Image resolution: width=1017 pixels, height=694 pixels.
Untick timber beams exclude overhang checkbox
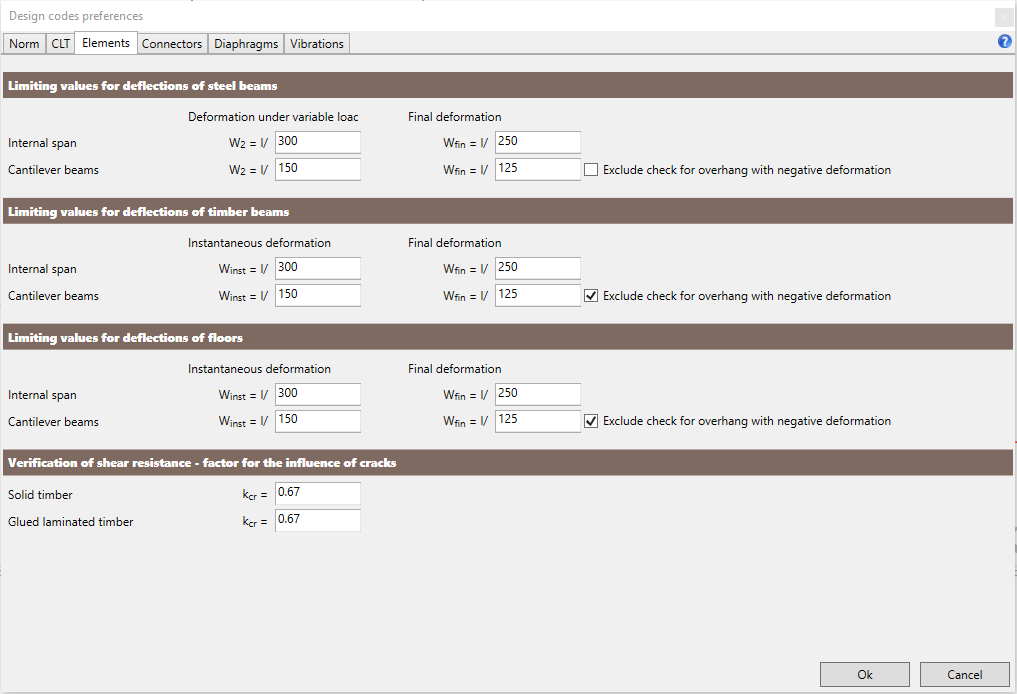point(591,296)
